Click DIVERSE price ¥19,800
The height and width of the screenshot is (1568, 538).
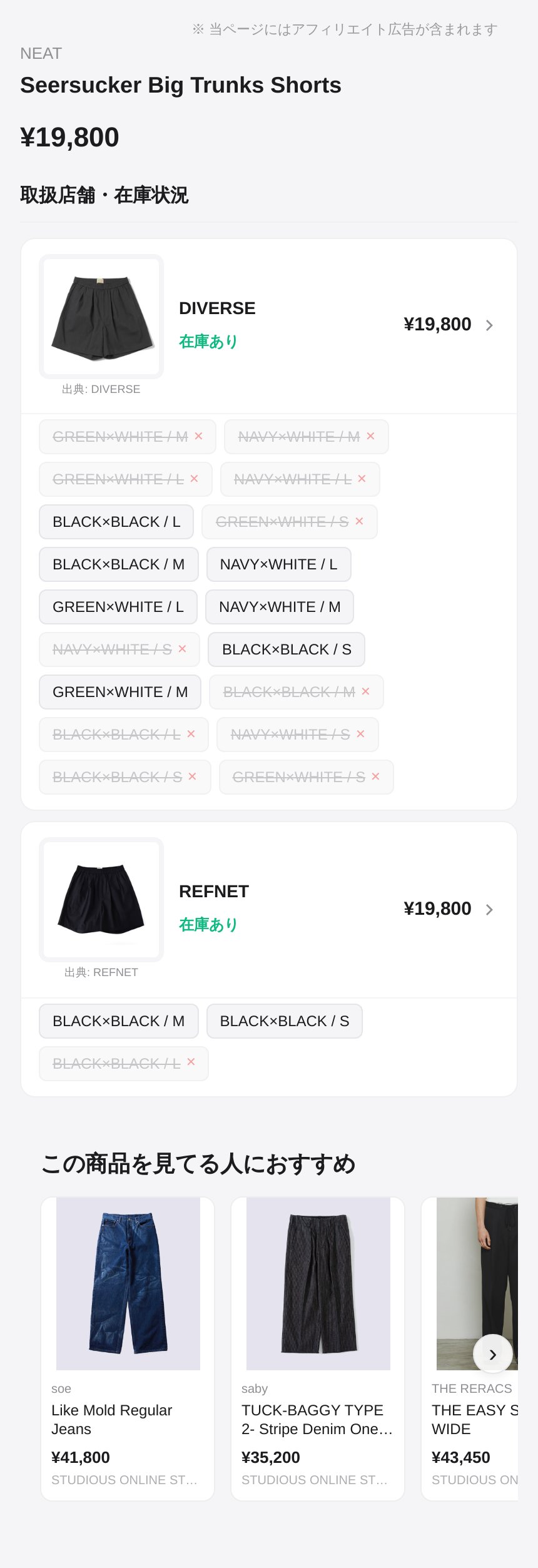tap(437, 324)
